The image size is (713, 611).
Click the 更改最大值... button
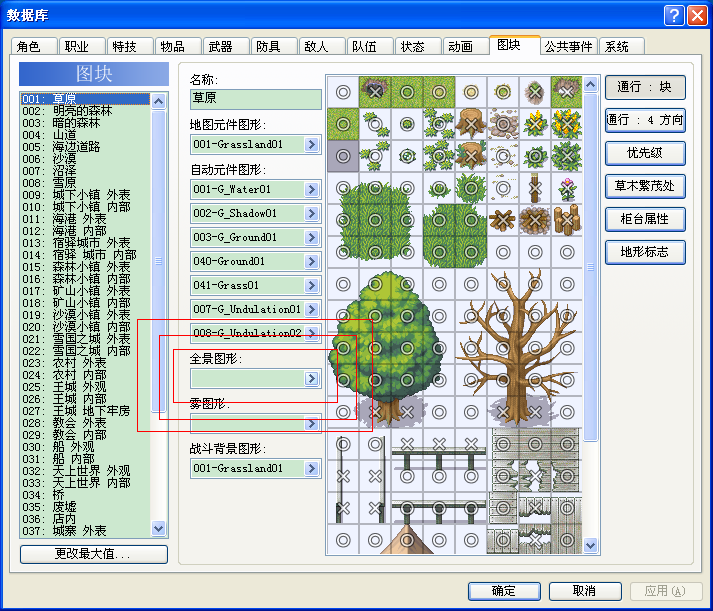94,554
